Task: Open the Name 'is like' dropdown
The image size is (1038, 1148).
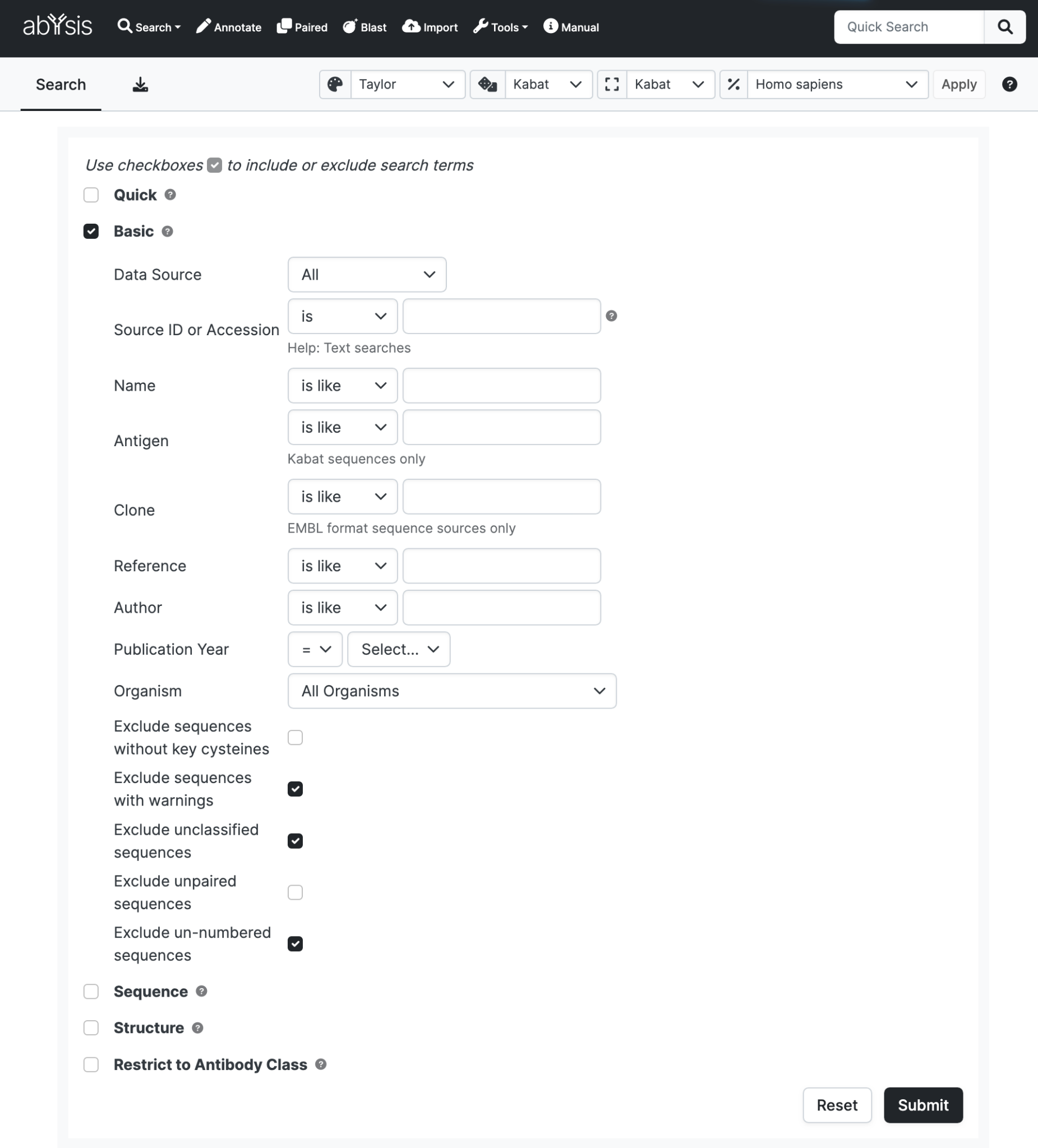Action: (x=343, y=386)
